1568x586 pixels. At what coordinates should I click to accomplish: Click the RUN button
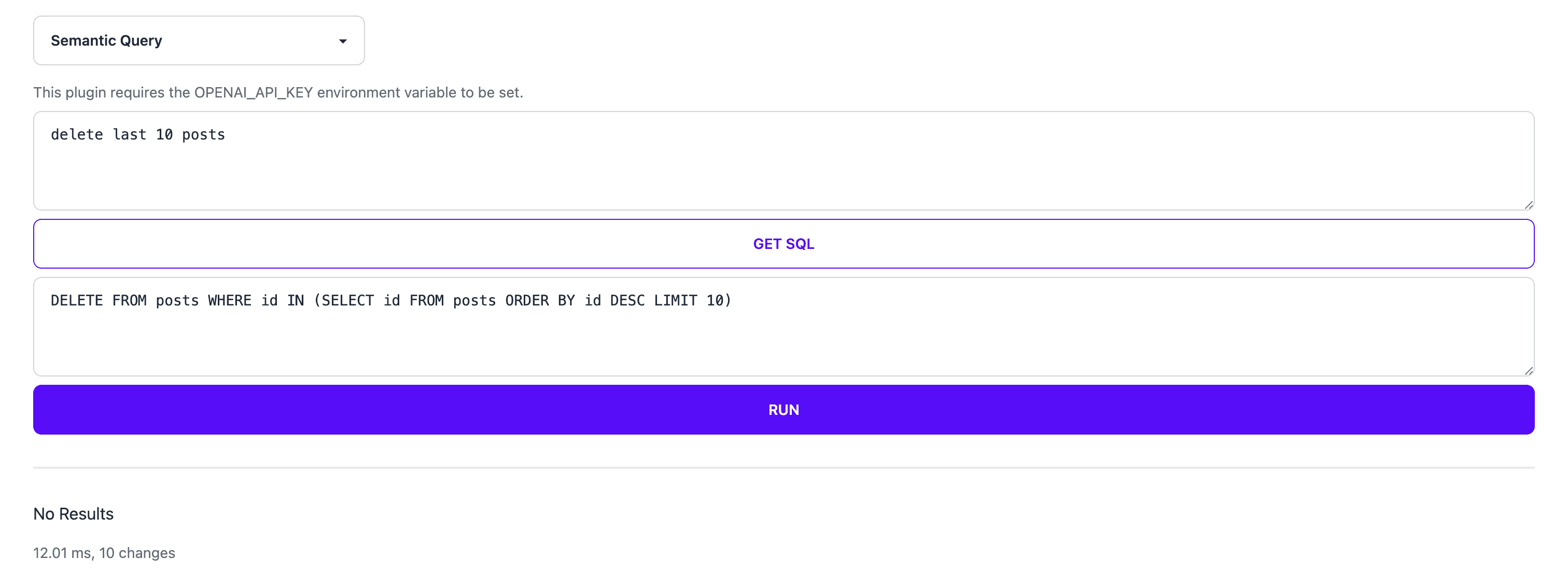point(784,409)
